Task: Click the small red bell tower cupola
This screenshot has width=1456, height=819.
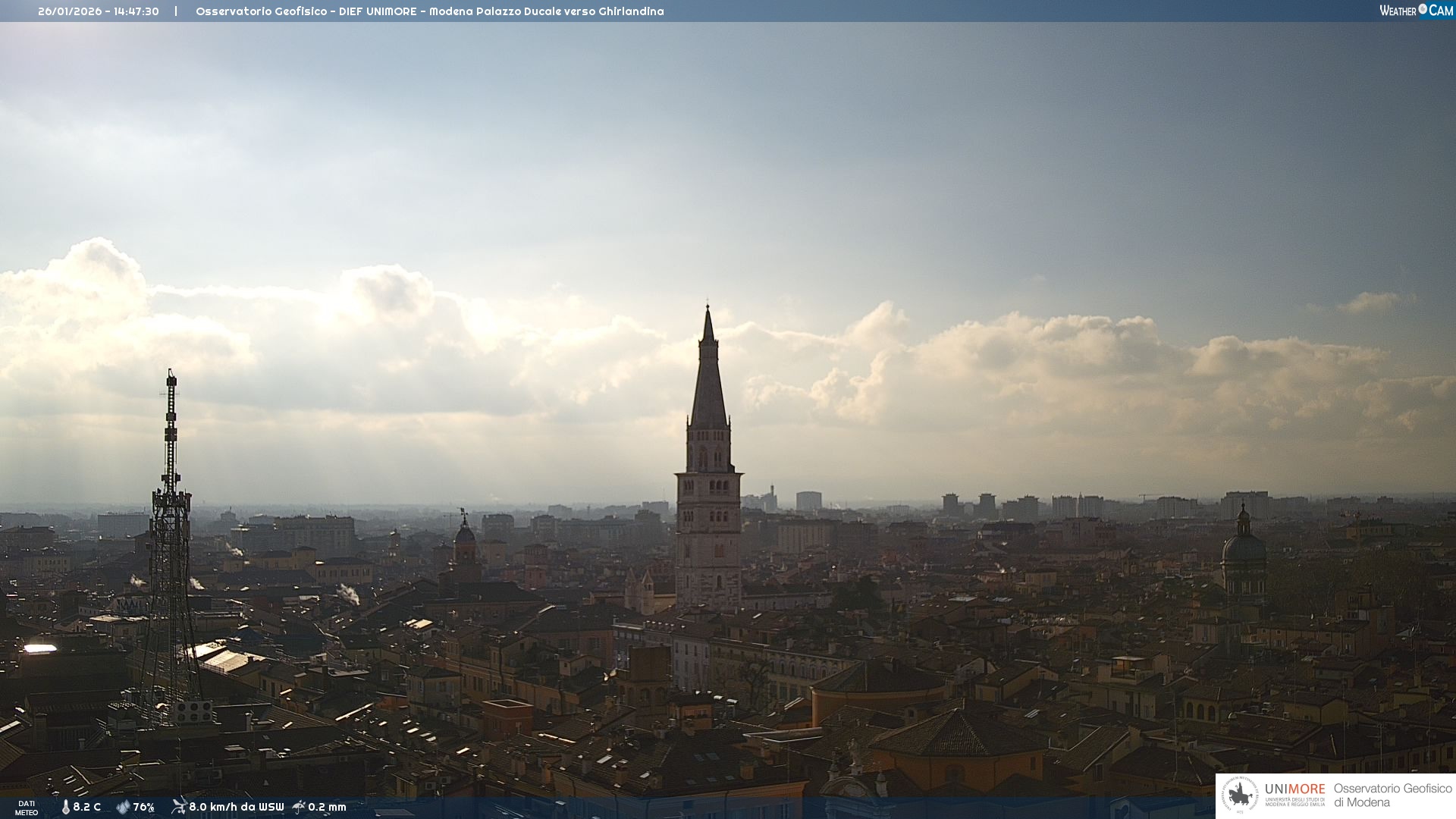Action: [x=464, y=533]
